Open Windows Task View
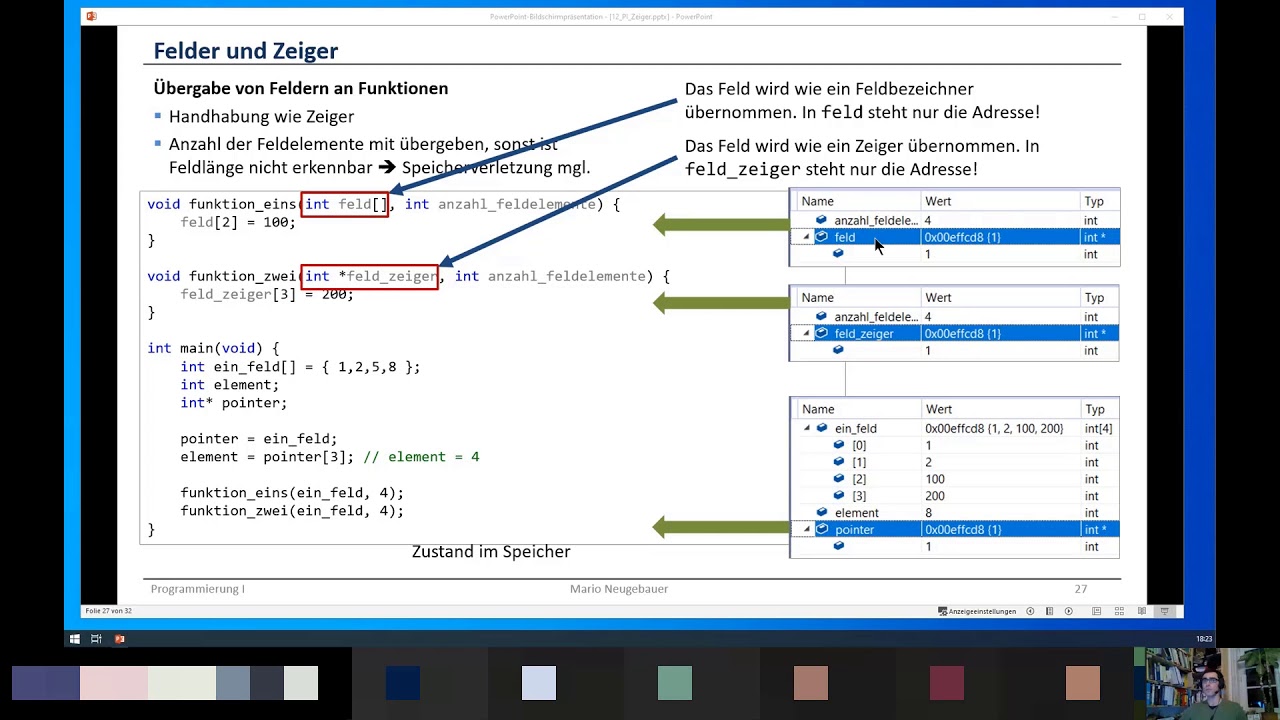Image resolution: width=1280 pixels, height=720 pixels. click(x=96, y=639)
